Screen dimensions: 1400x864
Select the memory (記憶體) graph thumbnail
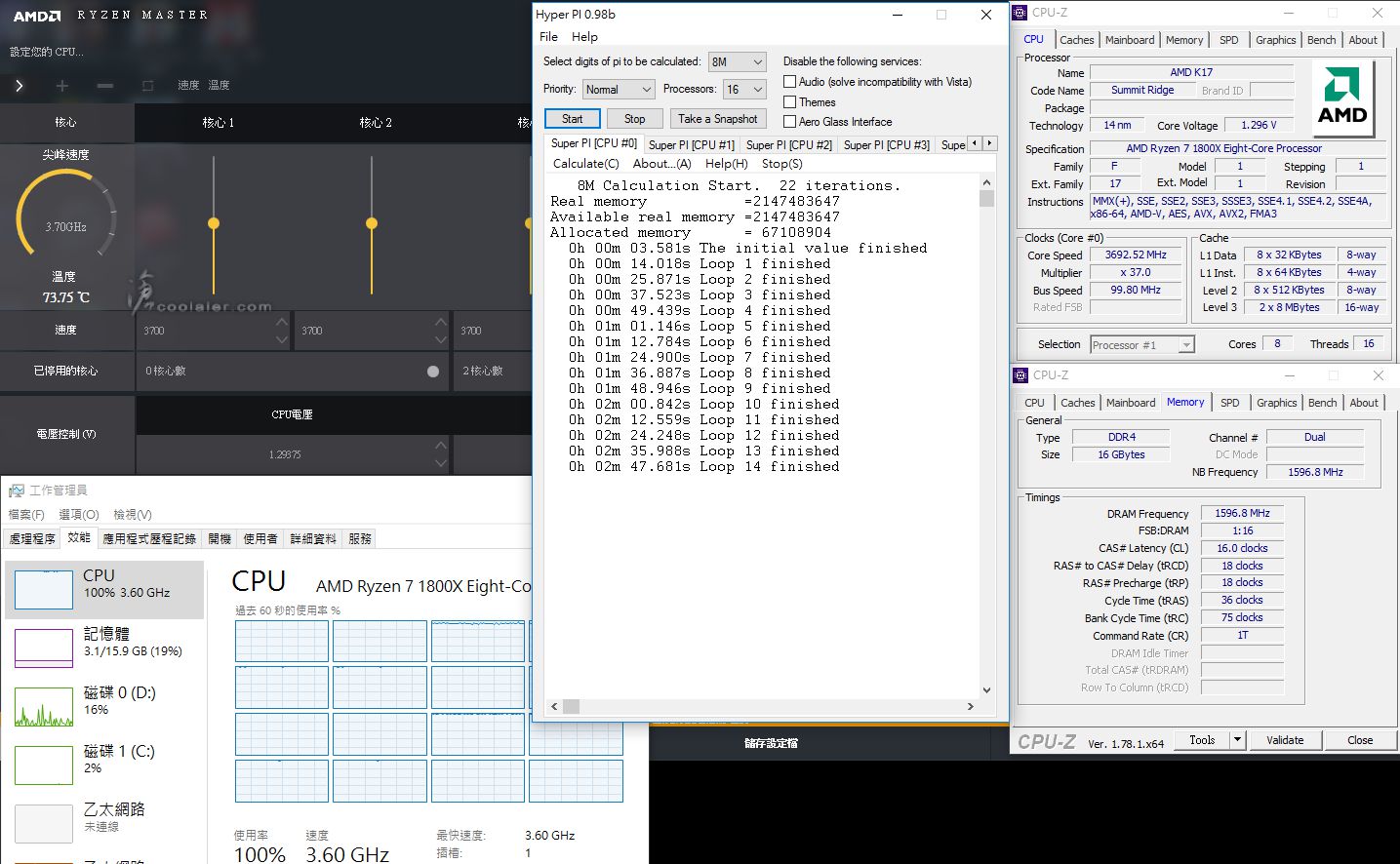click(44, 648)
